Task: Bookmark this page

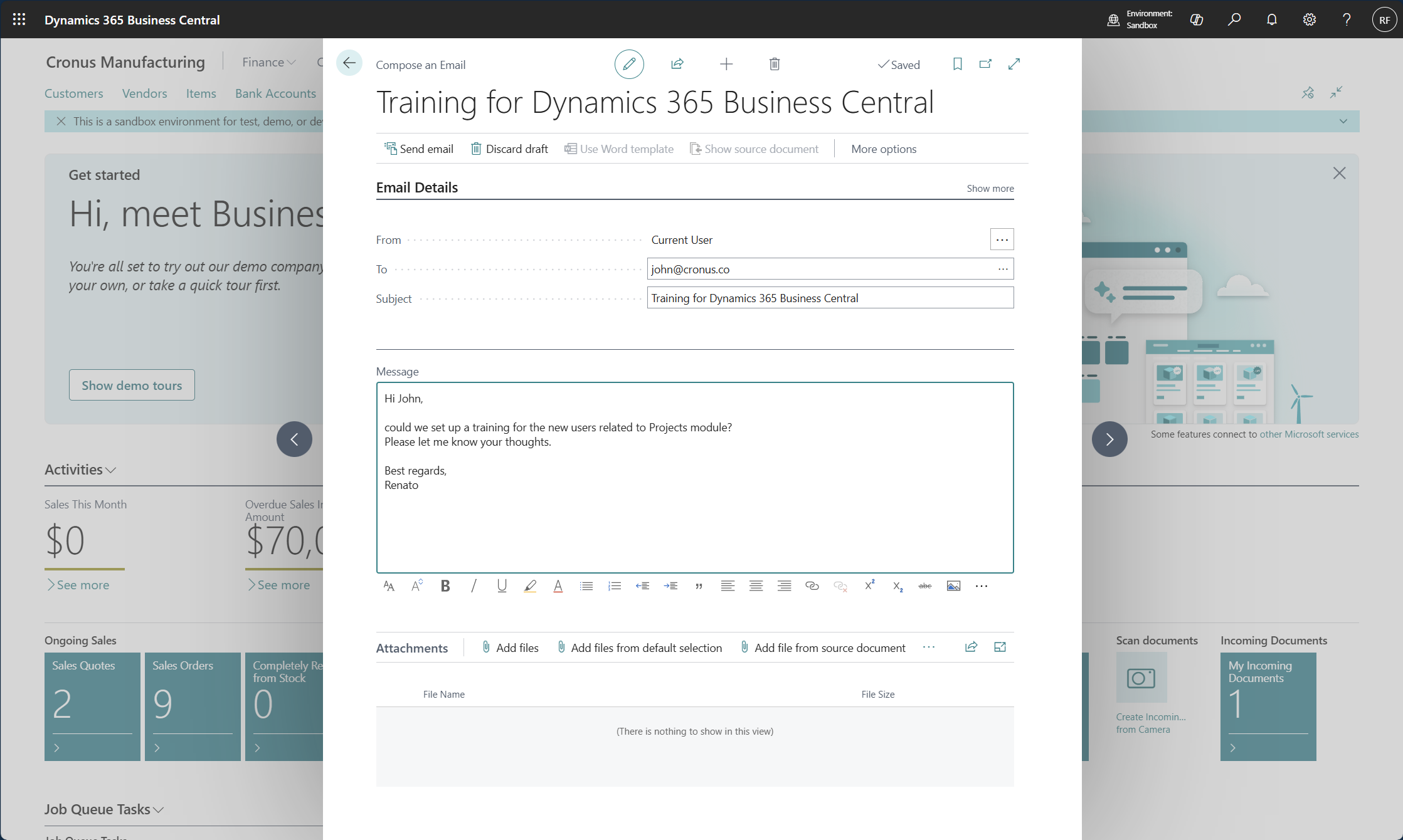Action: point(958,64)
